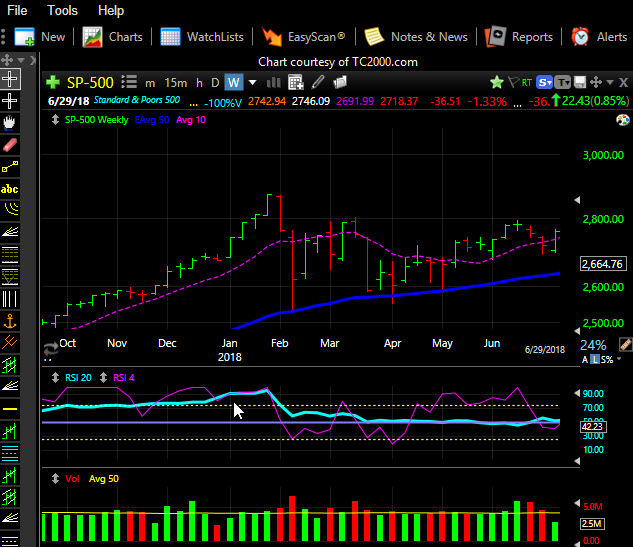This screenshot has width=633, height=547.
Task: Select the W weekly time frame
Action: click(234, 82)
